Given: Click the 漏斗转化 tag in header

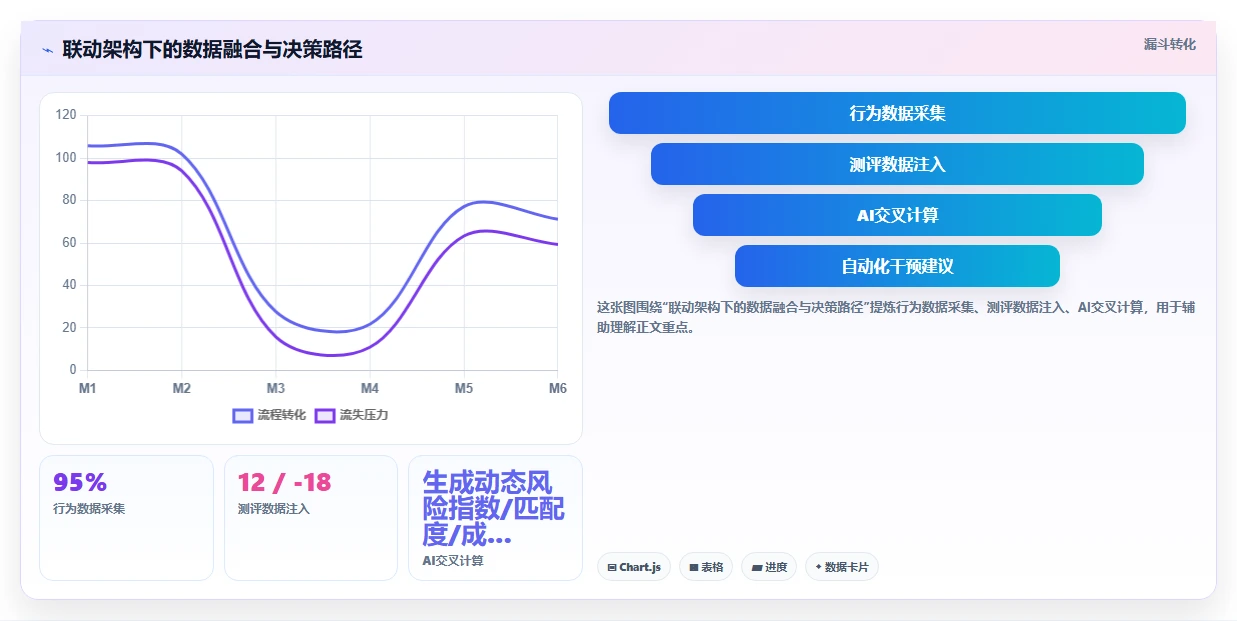Looking at the screenshot, I should (x=1169, y=44).
